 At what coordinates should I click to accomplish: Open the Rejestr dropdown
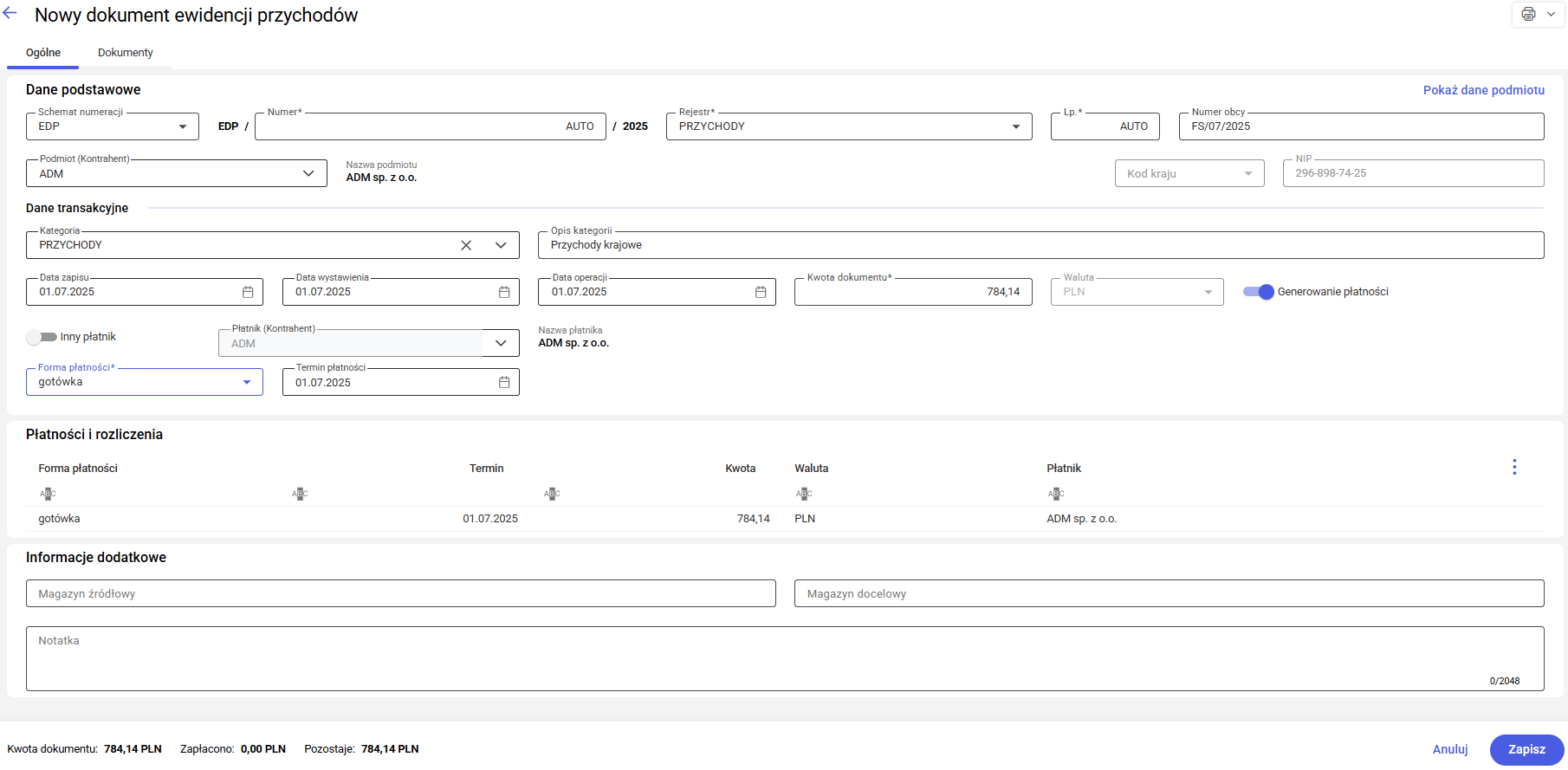(x=1016, y=126)
